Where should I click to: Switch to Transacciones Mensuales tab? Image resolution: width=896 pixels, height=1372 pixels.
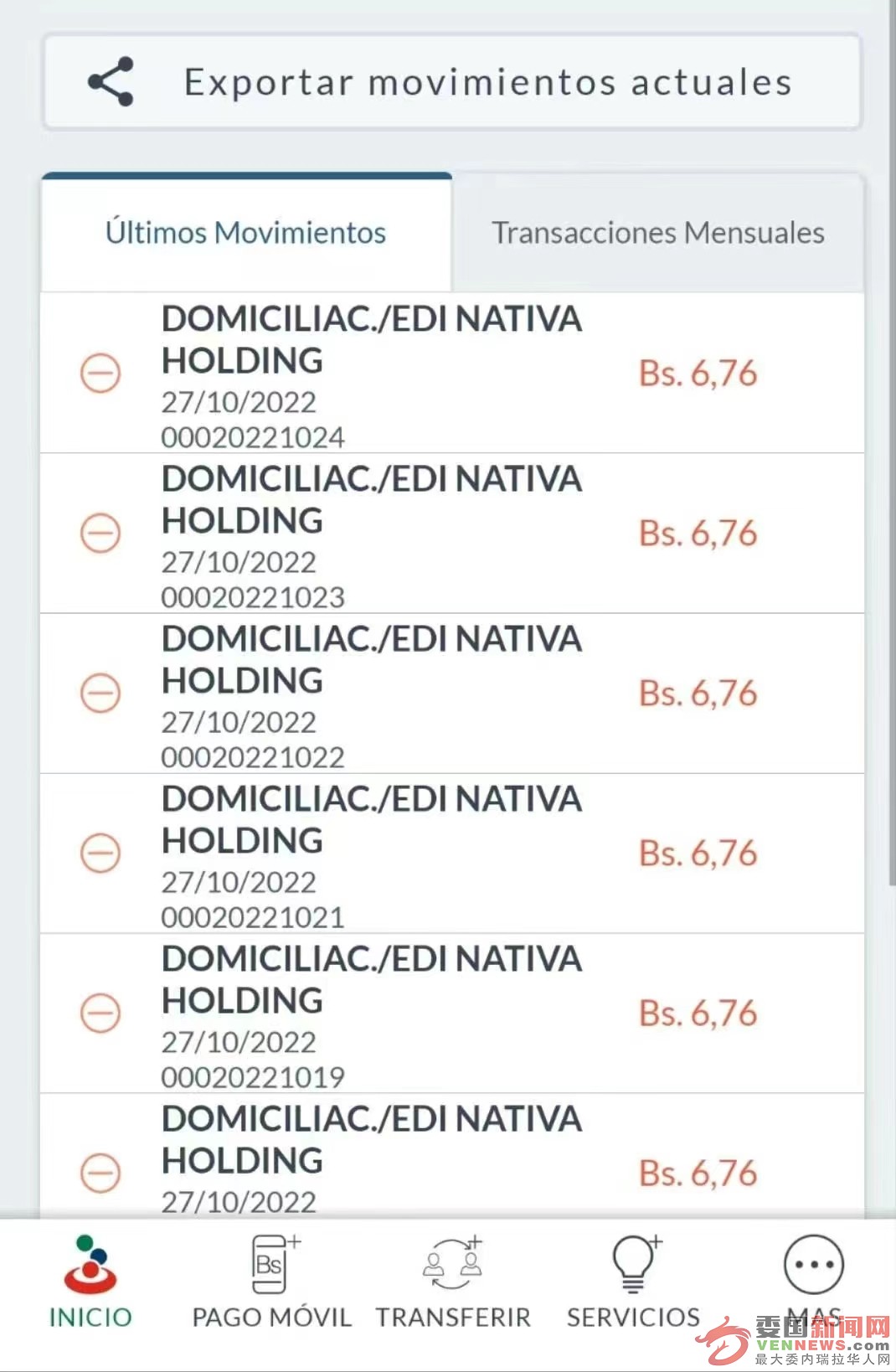point(658,233)
